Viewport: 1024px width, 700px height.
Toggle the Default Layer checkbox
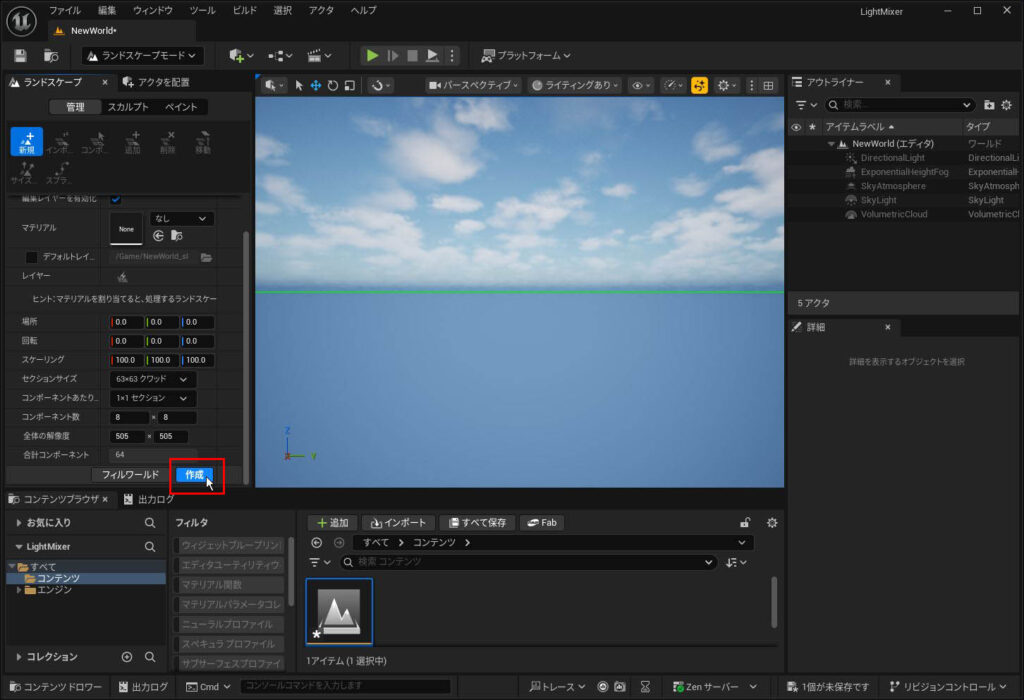(x=31, y=257)
